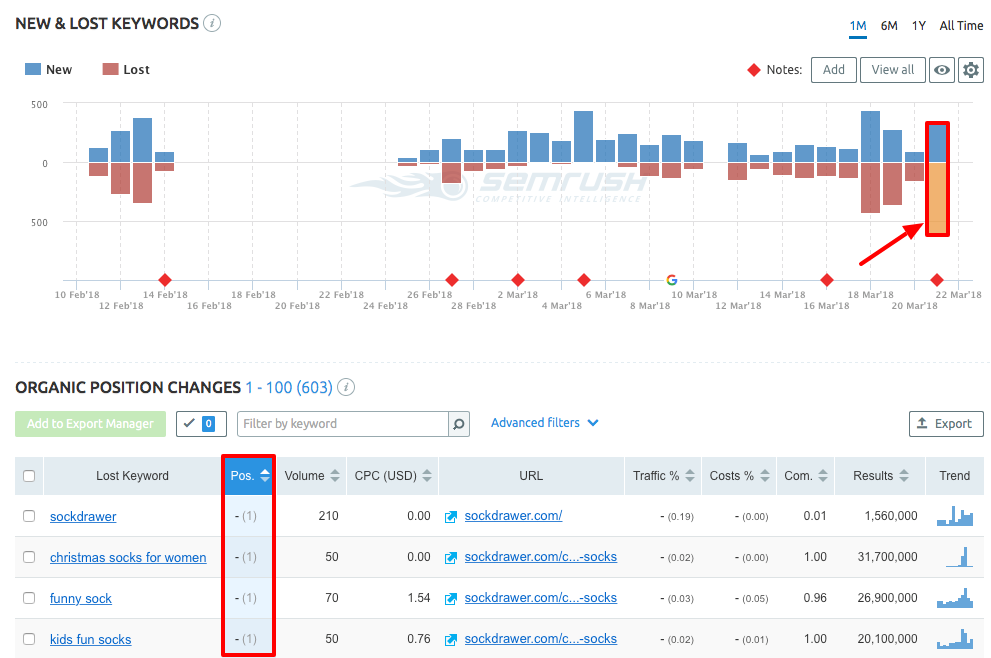Image resolution: width=991 pixels, height=658 pixels.
Task: Sort table by Com. column
Action: [x=805, y=476]
